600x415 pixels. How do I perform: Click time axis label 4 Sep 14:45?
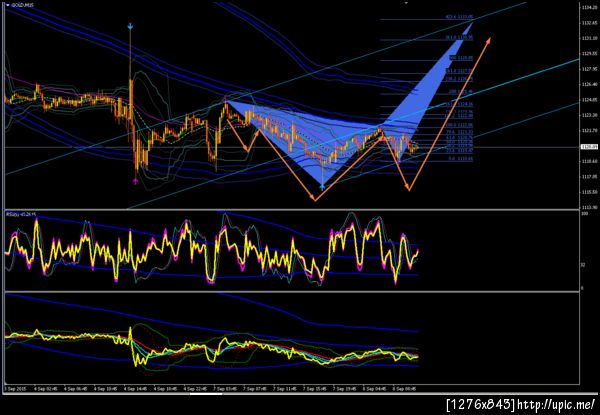pos(137,389)
